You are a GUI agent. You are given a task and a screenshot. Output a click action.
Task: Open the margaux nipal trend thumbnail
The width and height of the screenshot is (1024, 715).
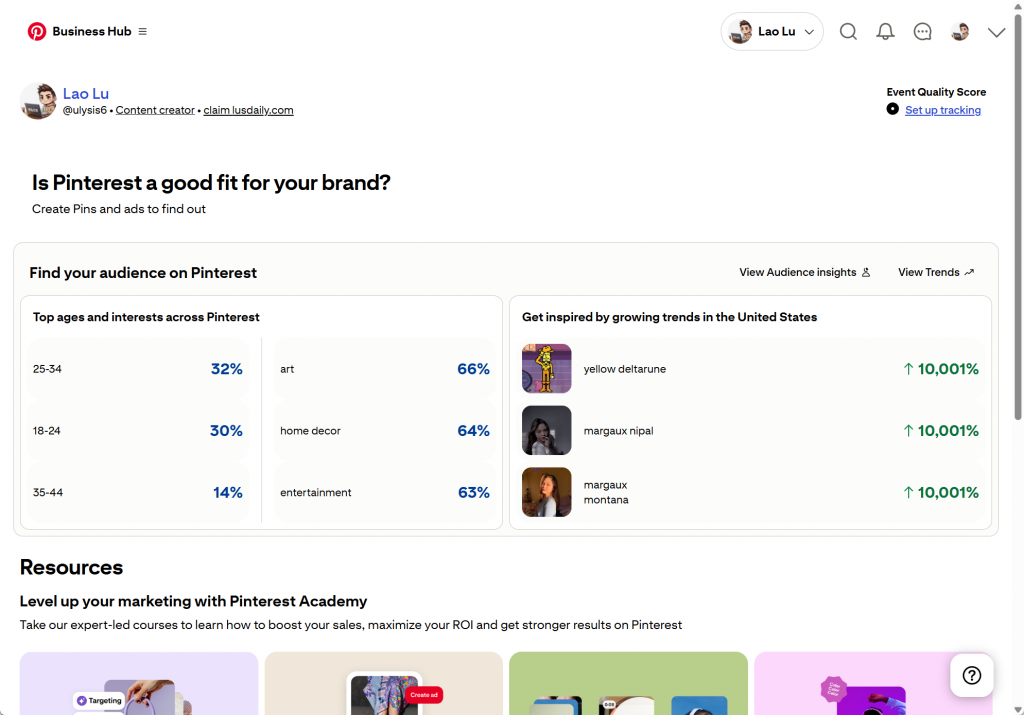pos(547,430)
